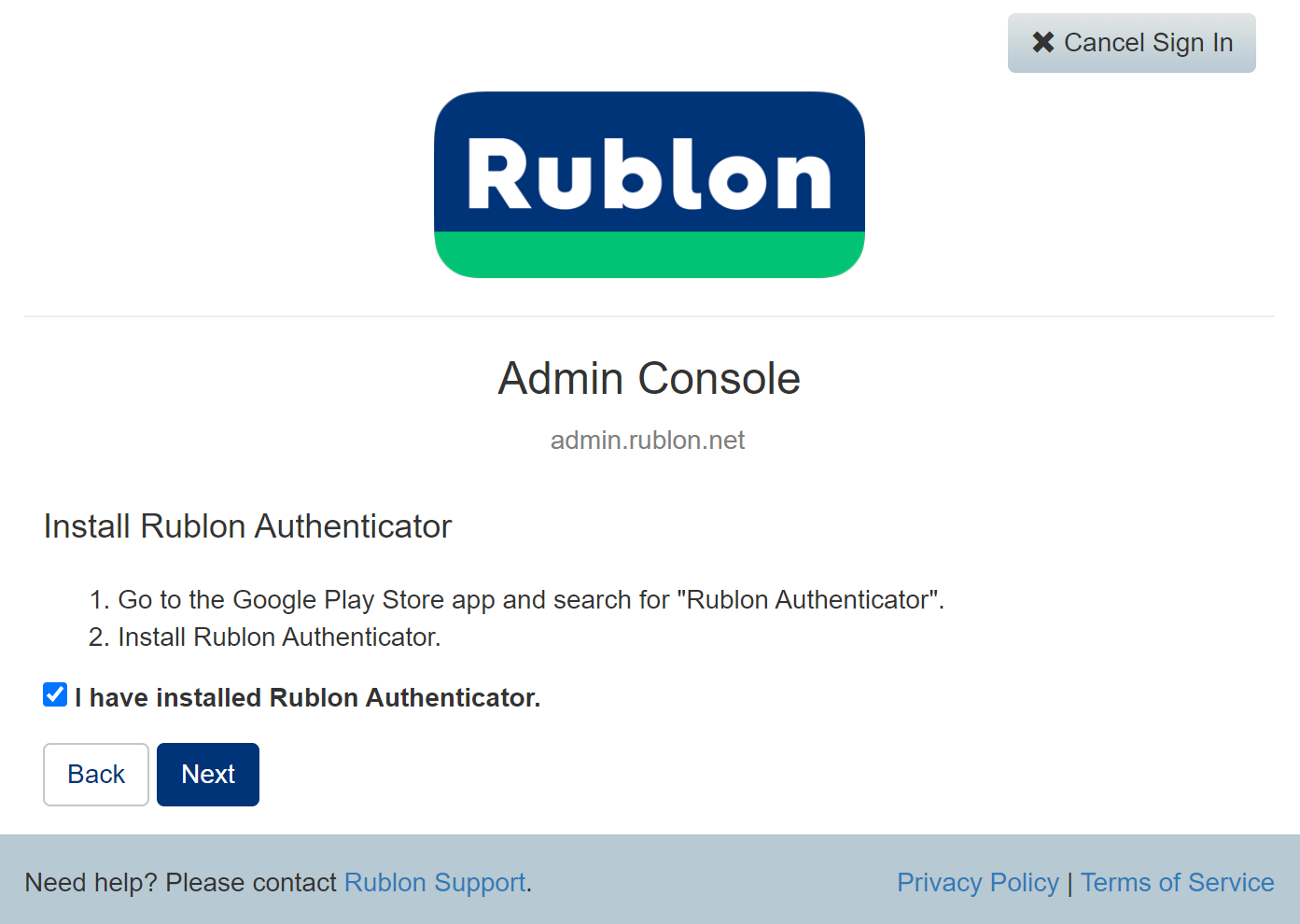Open the Privacy Policy link
This screenshot has height=924, width=1300.
[977, 883]
